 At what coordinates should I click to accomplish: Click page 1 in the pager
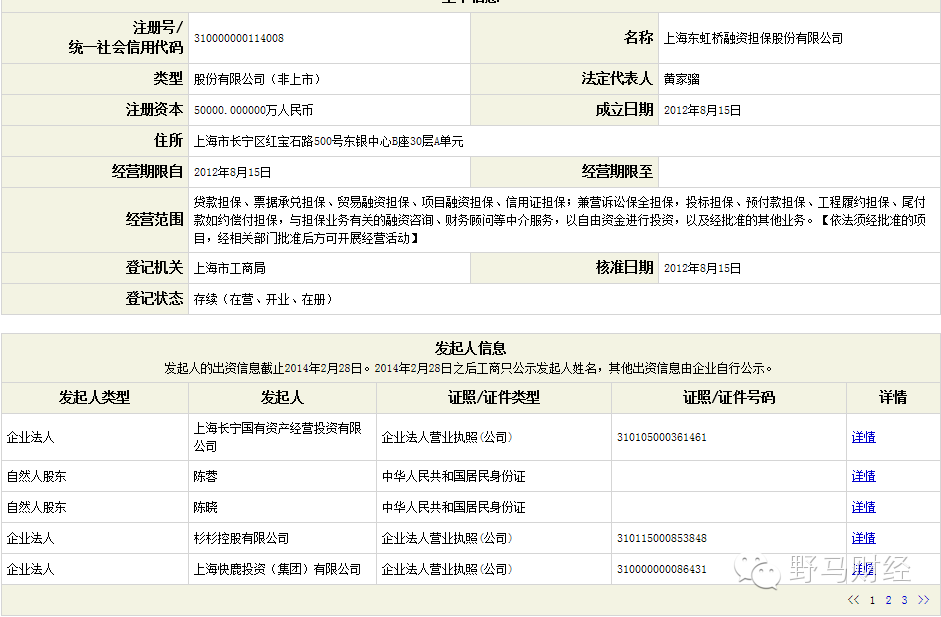pos(872,600)
